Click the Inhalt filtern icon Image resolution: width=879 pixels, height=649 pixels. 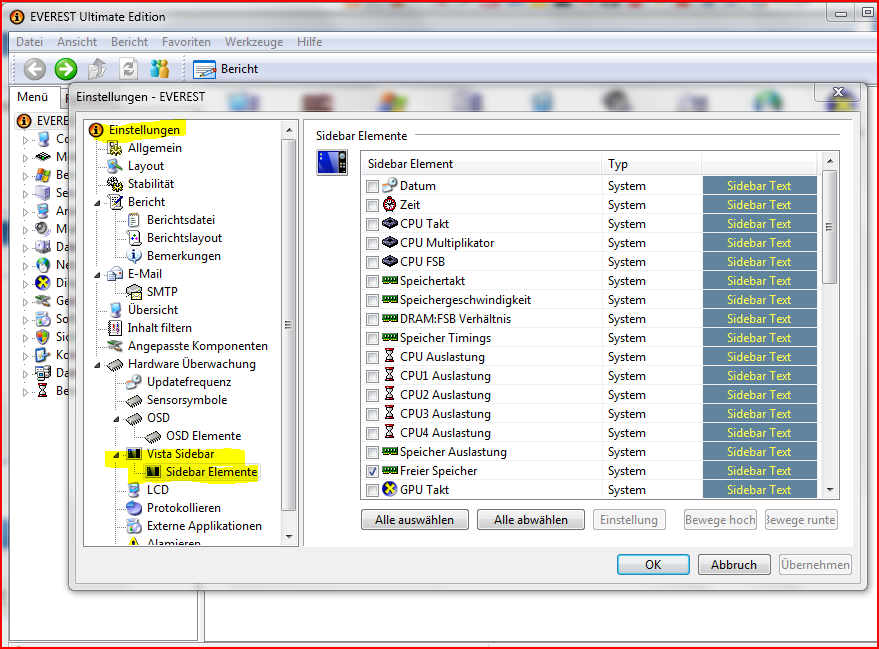[115, 328]
